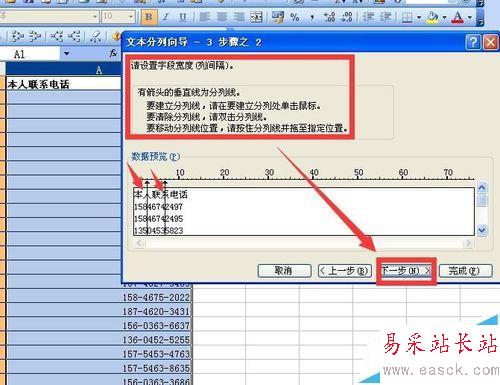Select cell 157-5453-4763
This screenshot has width=500, height=385.
pos(99,354)
